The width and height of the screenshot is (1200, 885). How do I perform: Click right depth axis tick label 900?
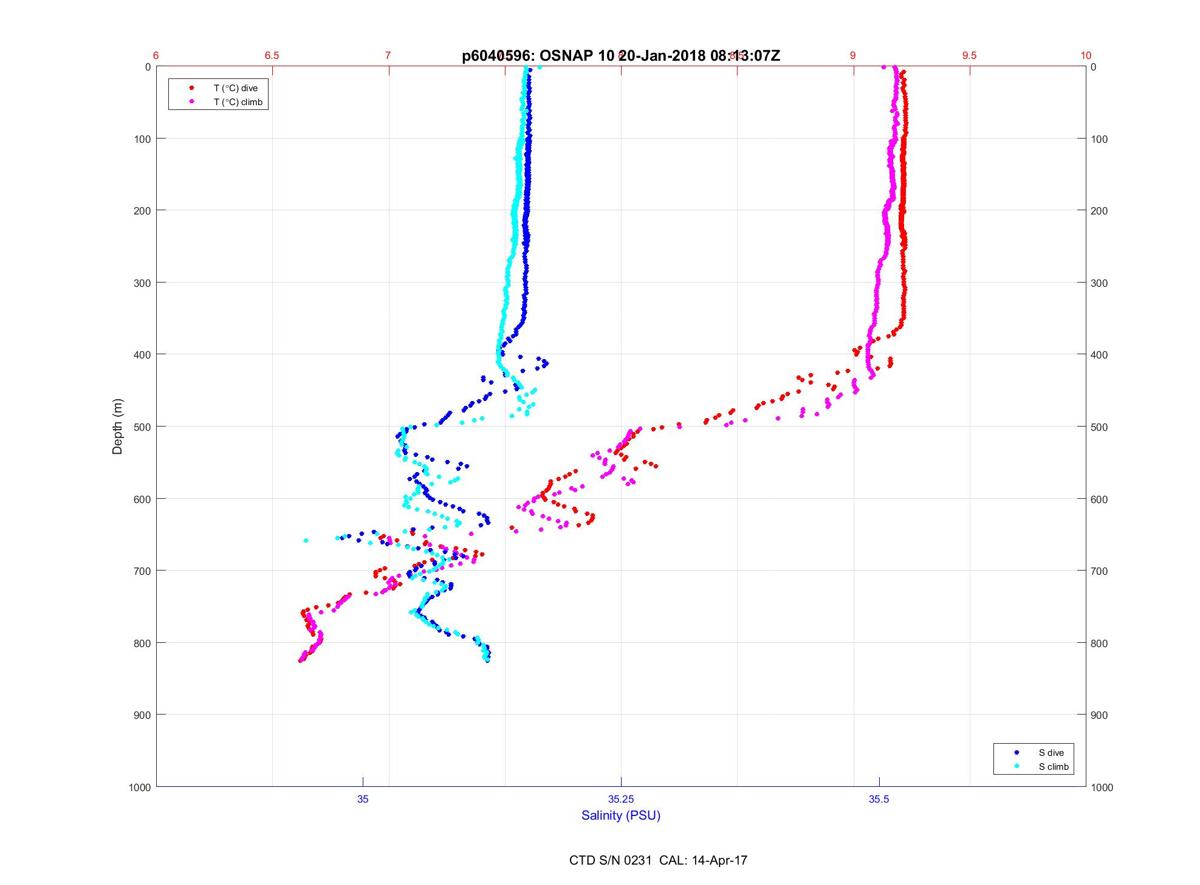(1100, 715)
